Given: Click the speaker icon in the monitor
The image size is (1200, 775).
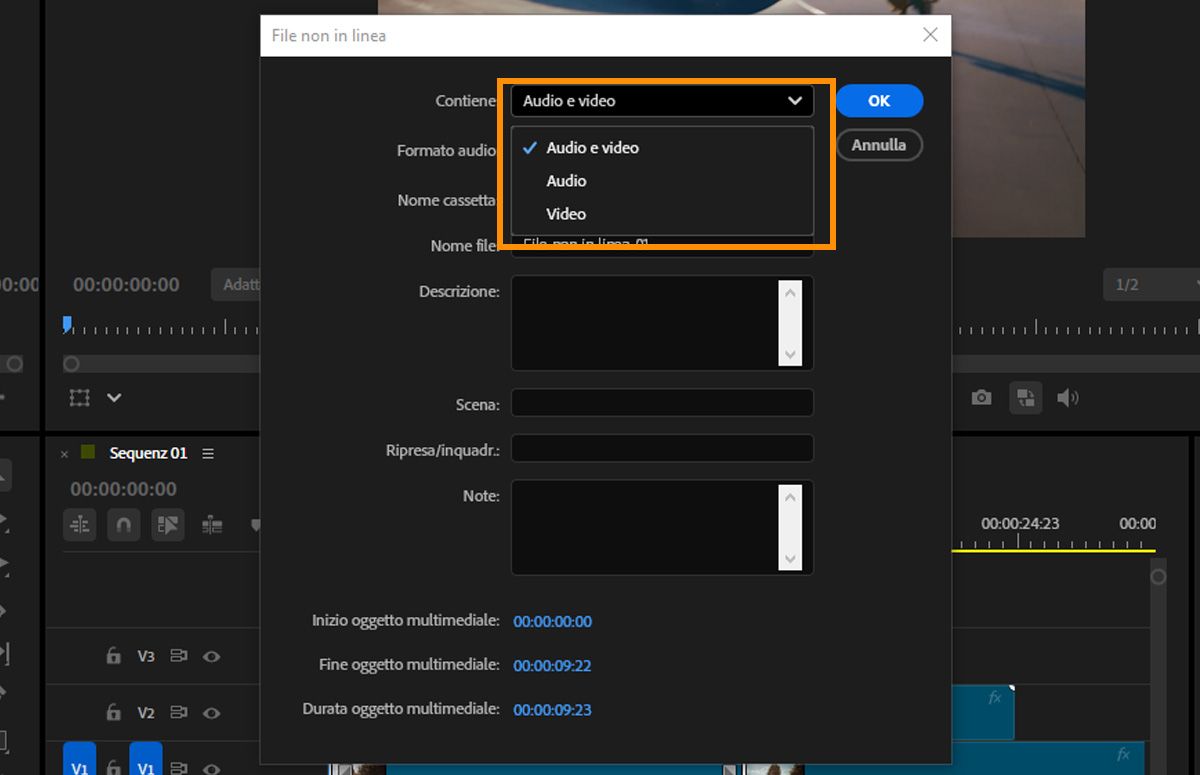Looking at the screenshot, I should tap(1067, 397).
